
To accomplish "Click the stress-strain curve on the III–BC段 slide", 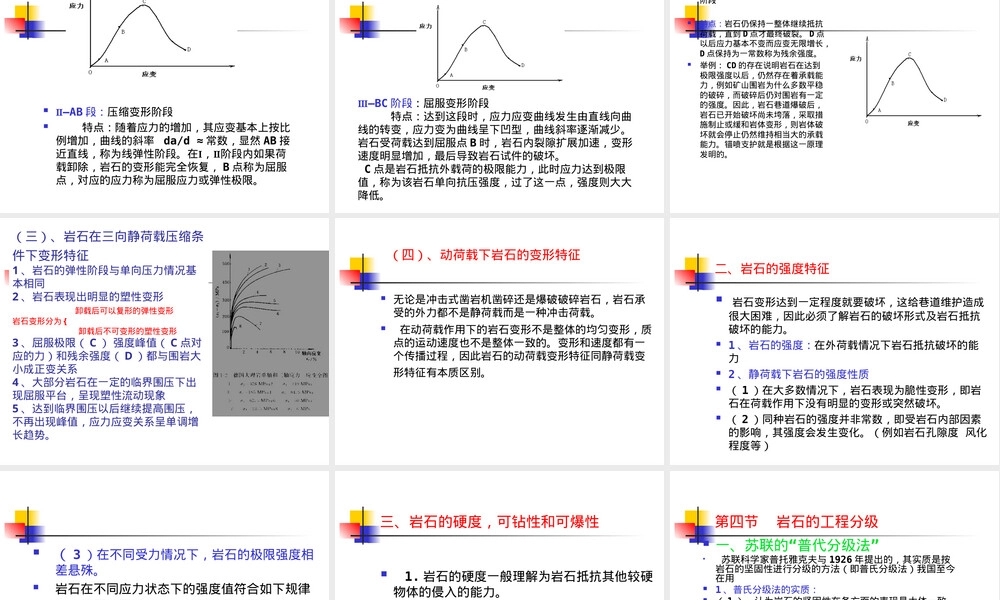I will coord(490,48).
